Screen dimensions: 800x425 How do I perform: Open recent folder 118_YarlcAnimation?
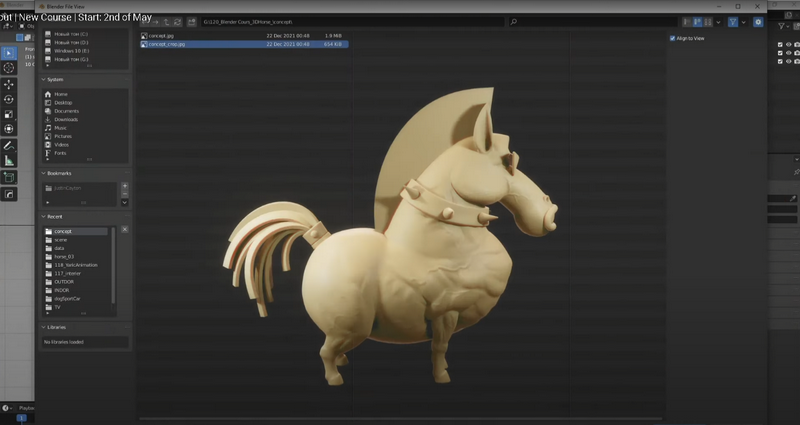[76, 265]
